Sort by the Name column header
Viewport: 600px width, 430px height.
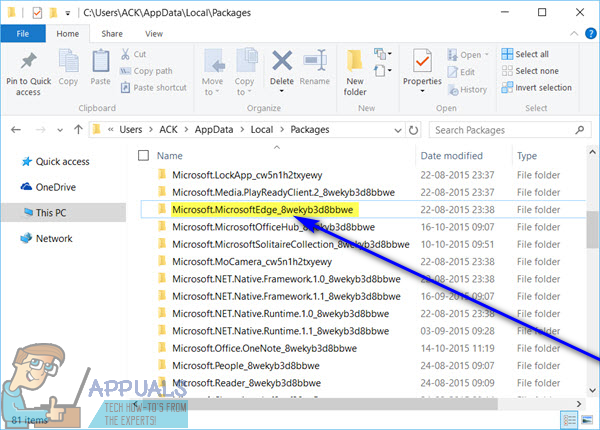coord(170,156)
